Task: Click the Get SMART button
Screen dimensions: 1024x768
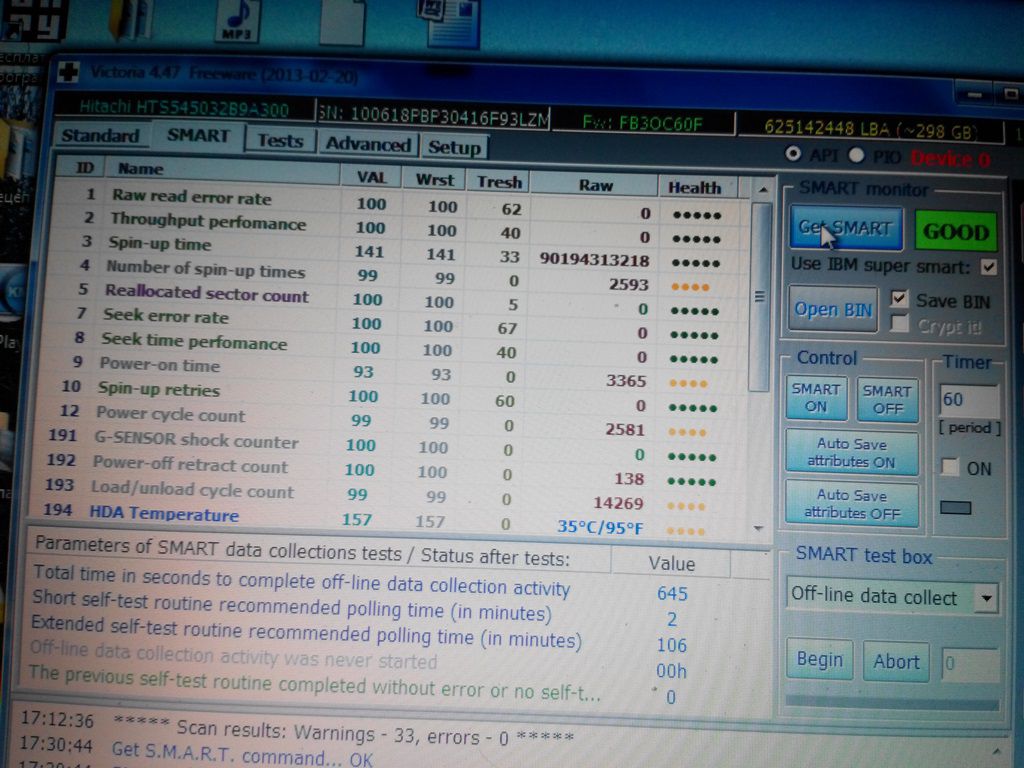Action: coord(846,228)
